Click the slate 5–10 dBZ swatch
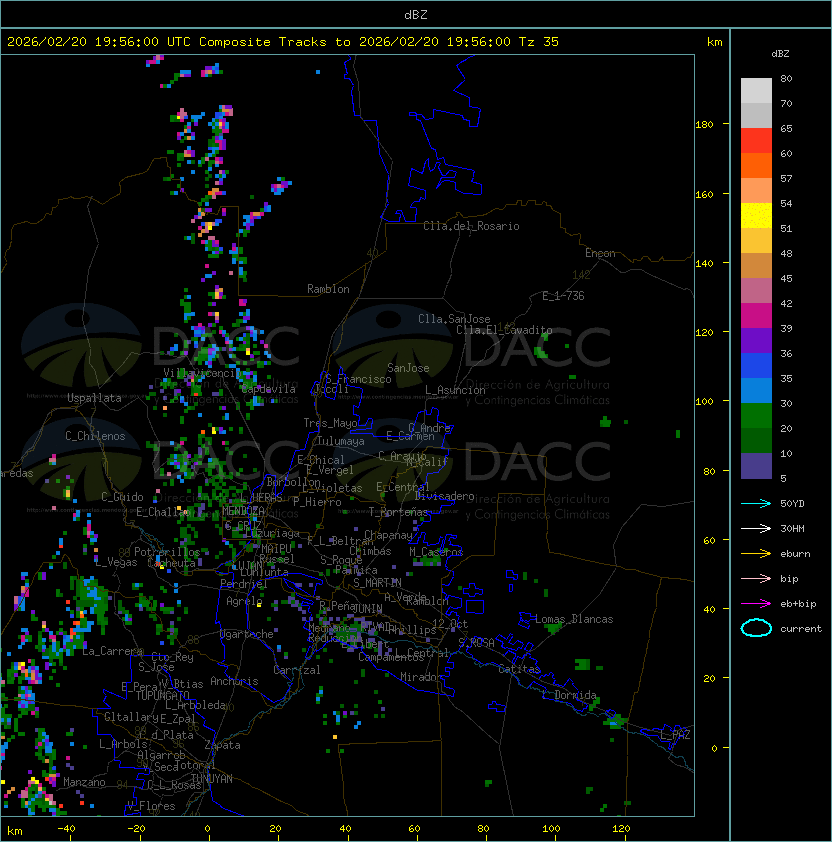The image size is (832, 842). [x=756, y=466]
